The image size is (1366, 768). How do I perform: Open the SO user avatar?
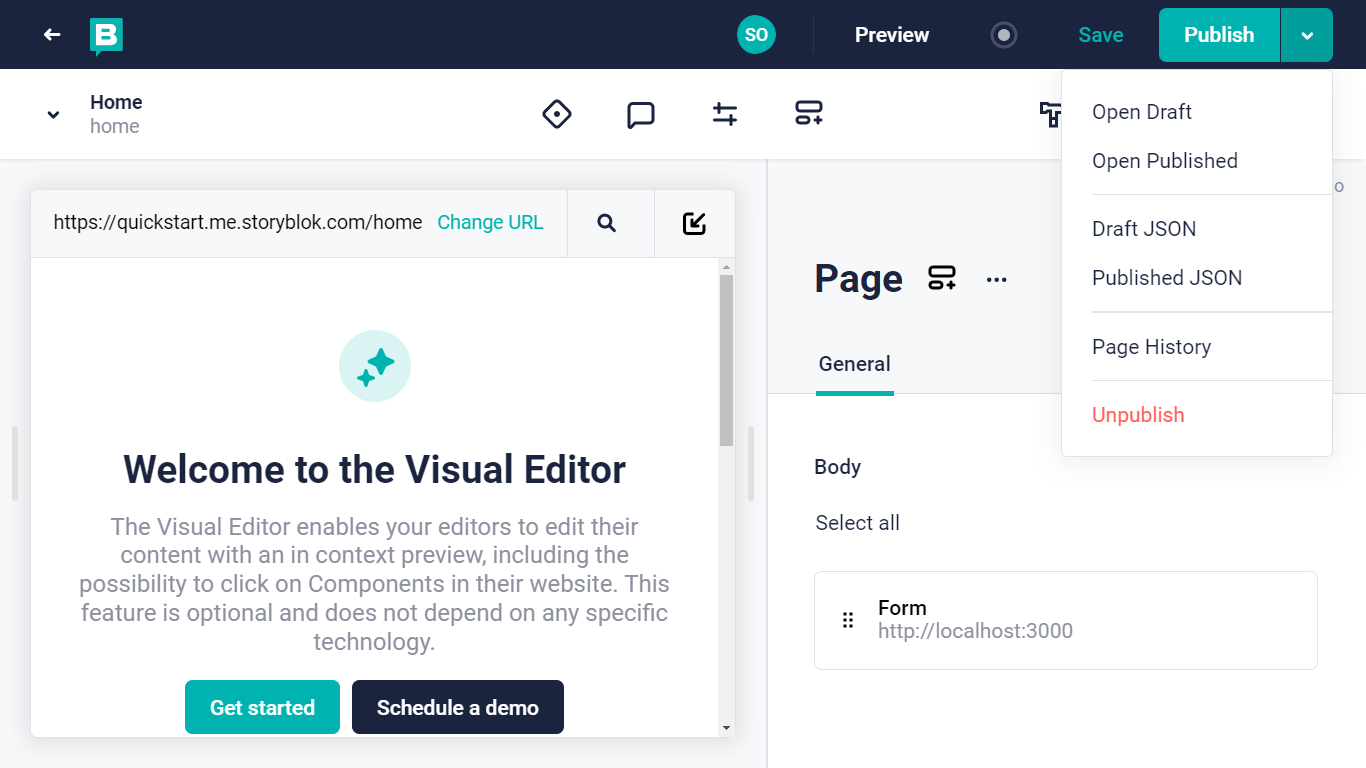[x=756, y=35]
